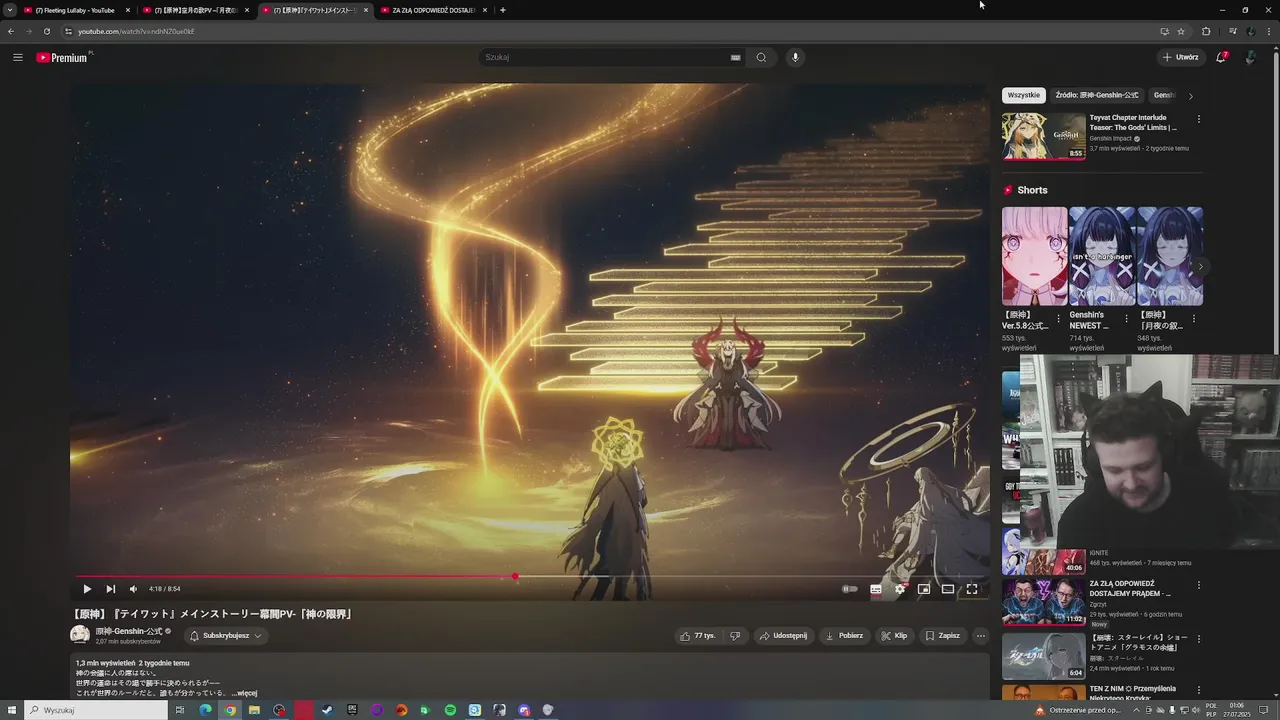The width and height of the screenshot is (1280, 720).
Task: Open Teyvat Chapter Interlude Teaser thumbnail
Action: 1044,136
